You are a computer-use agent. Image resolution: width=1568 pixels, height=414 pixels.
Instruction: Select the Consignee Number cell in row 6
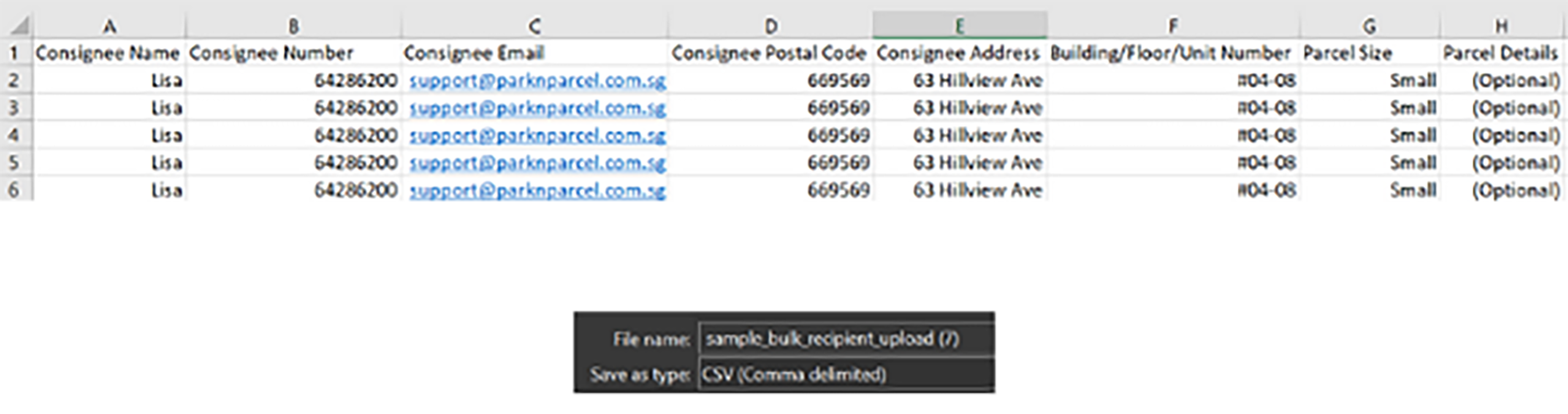pyautogui.click(x=293, y=190)
